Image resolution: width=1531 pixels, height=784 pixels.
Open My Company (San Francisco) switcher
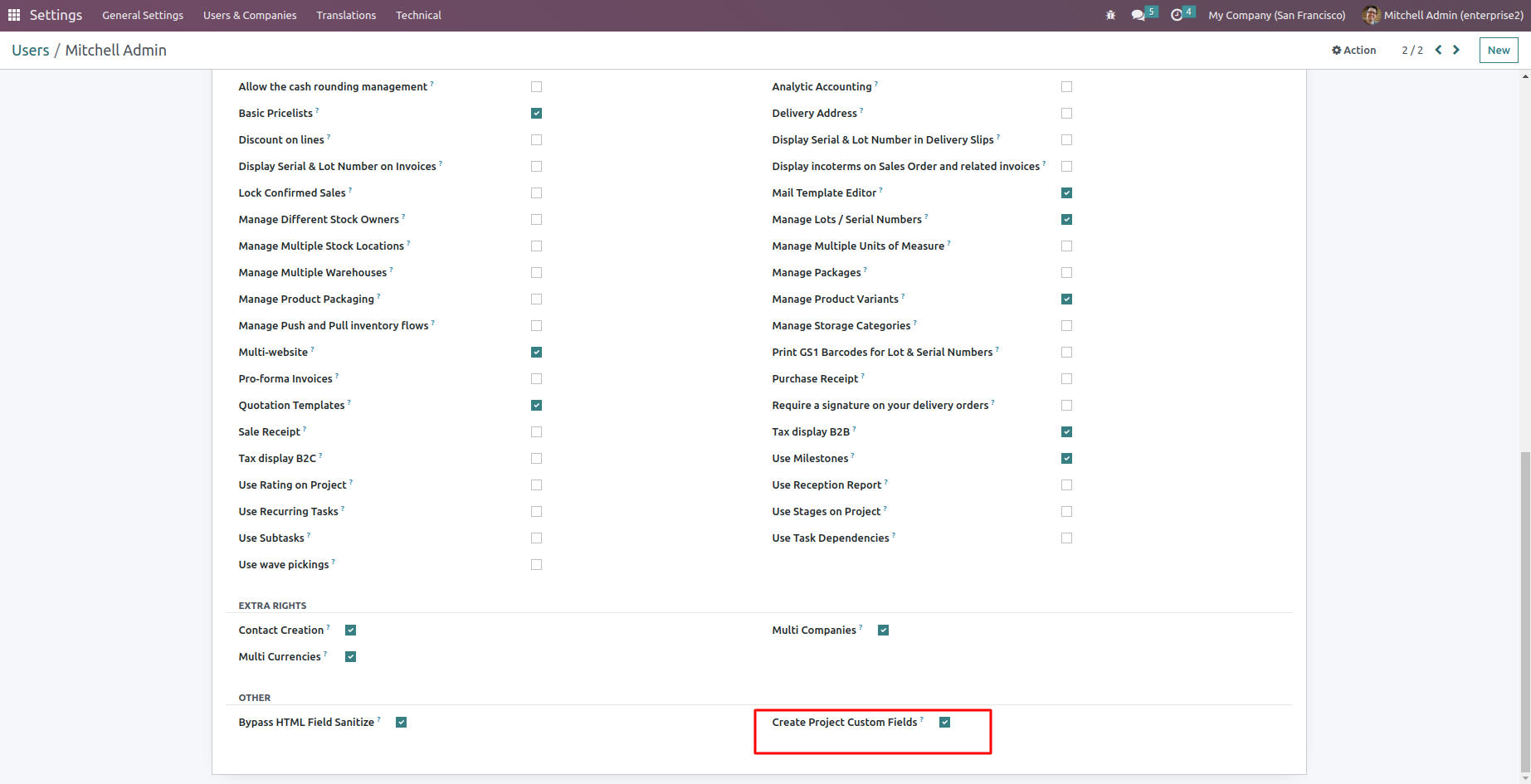pos(1276,15)
